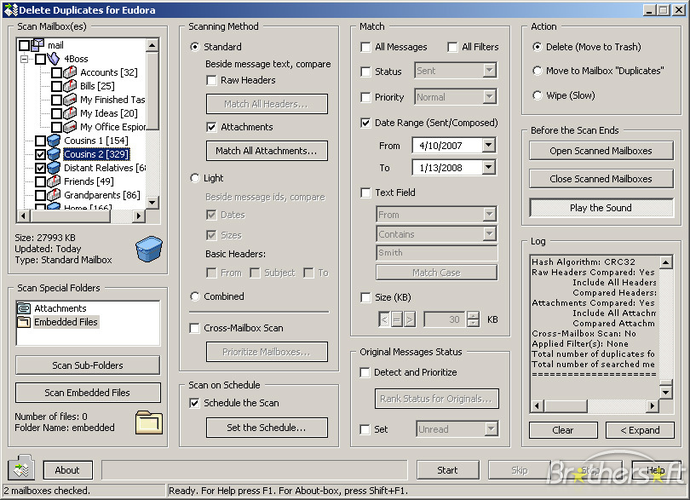Click the Distant Relatives tub icon
The image size is (690, 500).
click(54, 168)
